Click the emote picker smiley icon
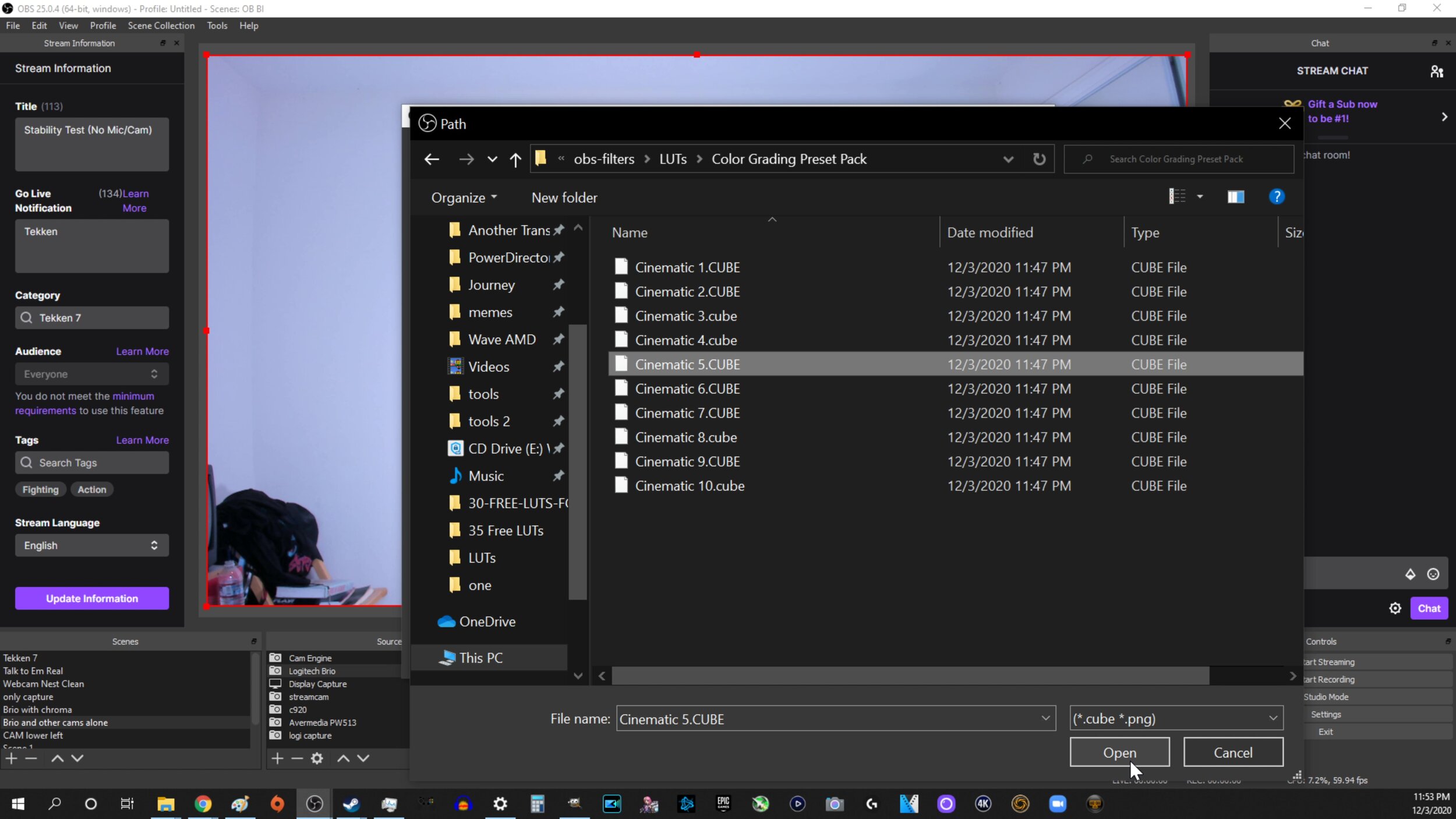This screenshot has height=819, width=1456. [x=1433, y=574]
